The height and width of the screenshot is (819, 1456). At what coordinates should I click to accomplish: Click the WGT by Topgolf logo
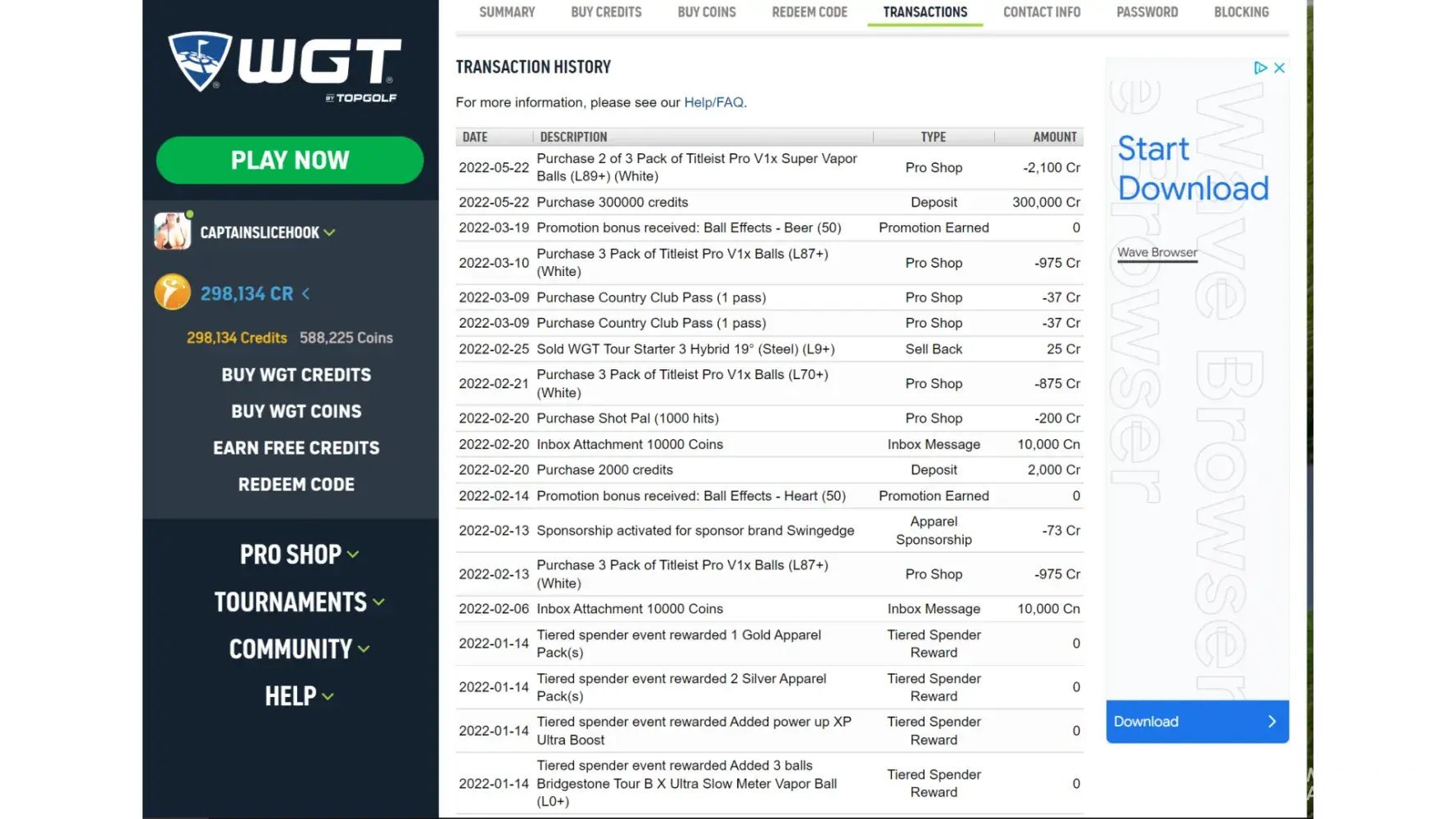coord(283,66)
